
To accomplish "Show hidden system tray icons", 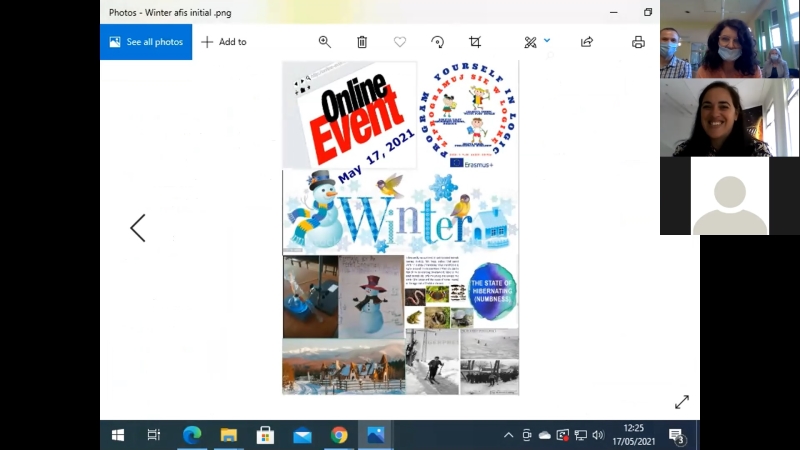I will (508, 435).
